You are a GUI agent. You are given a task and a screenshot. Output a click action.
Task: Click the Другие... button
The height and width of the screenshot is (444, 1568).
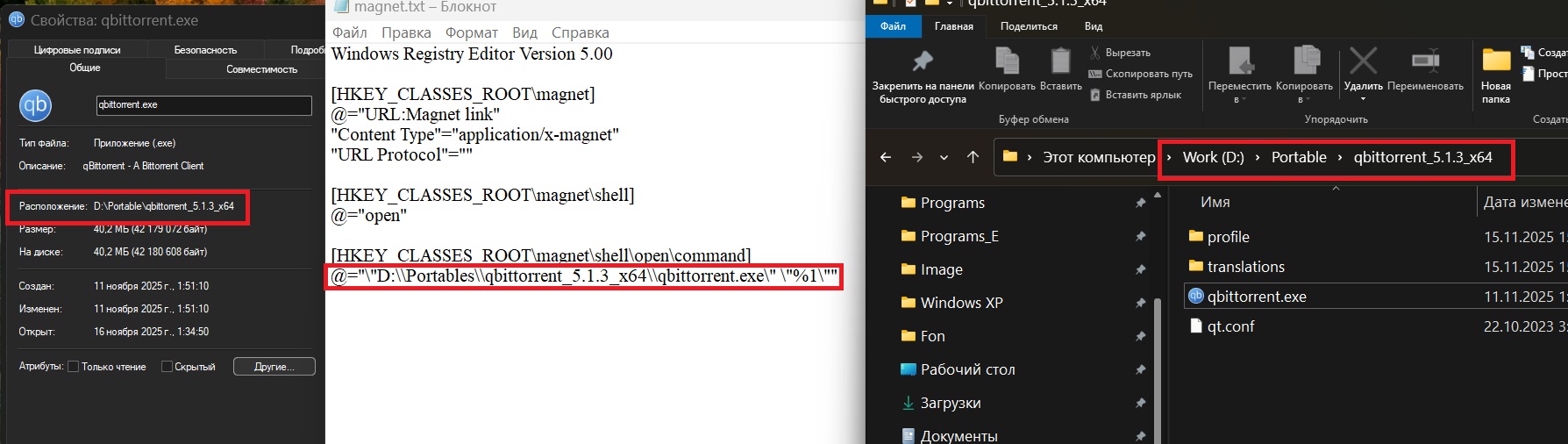pyautogui.click(x=274, y=367)
